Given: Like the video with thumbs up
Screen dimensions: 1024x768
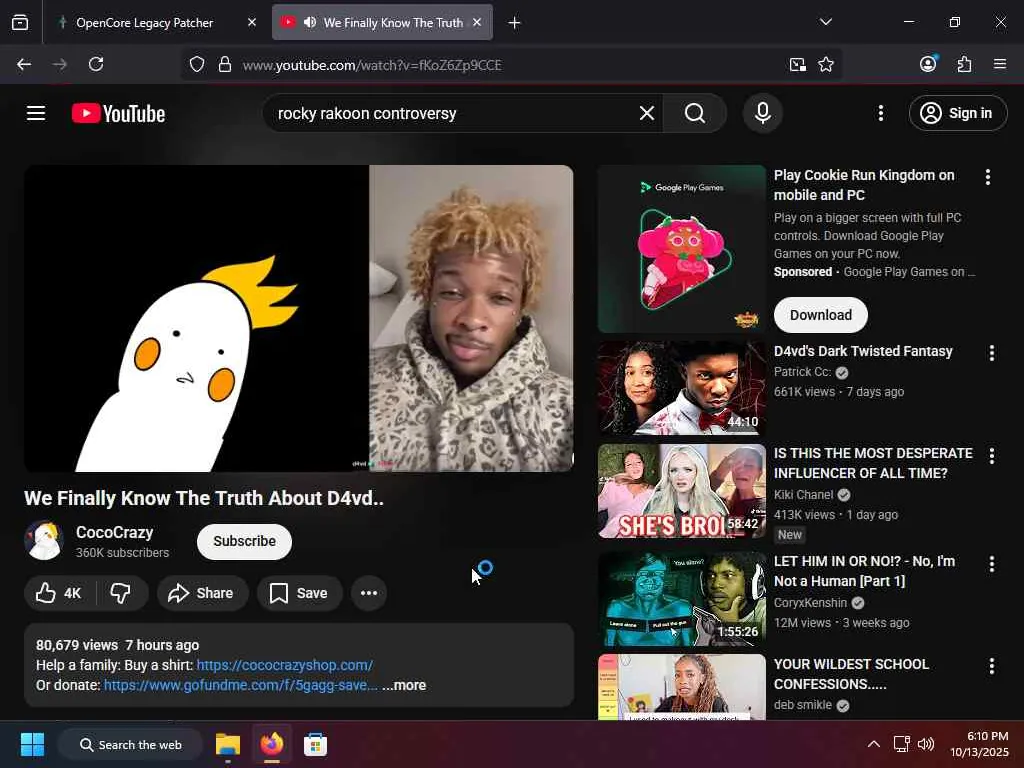Looking at the screenshot, I should tap(59, 593).
